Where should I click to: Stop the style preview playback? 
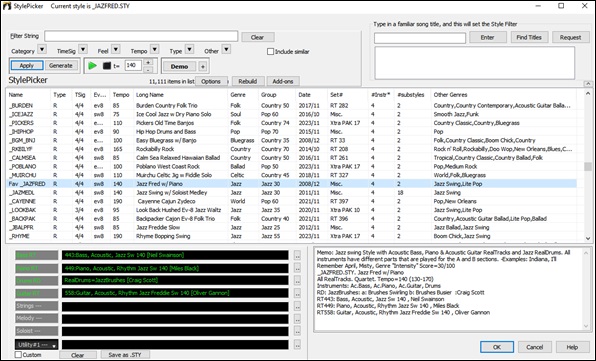107,66
